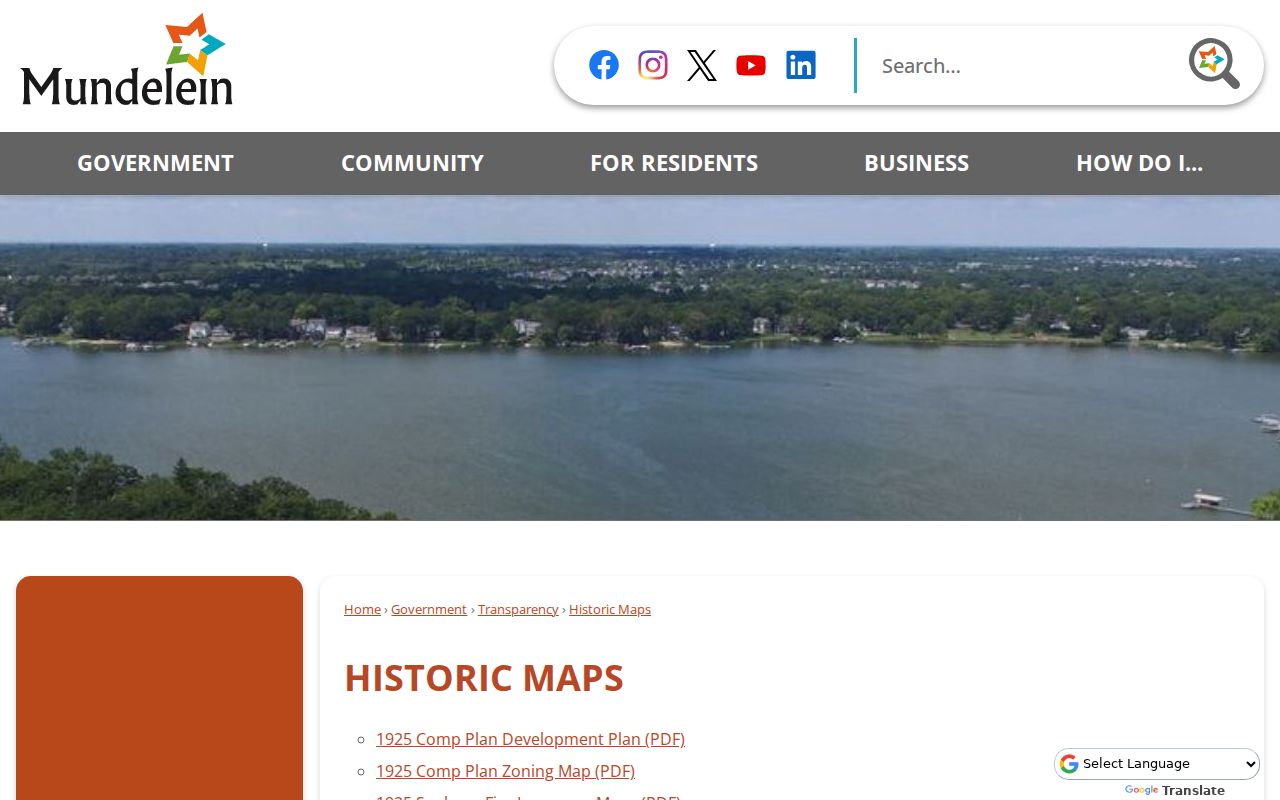
Task: Expand the Select Language dropdown
Action: point(1157,764)
